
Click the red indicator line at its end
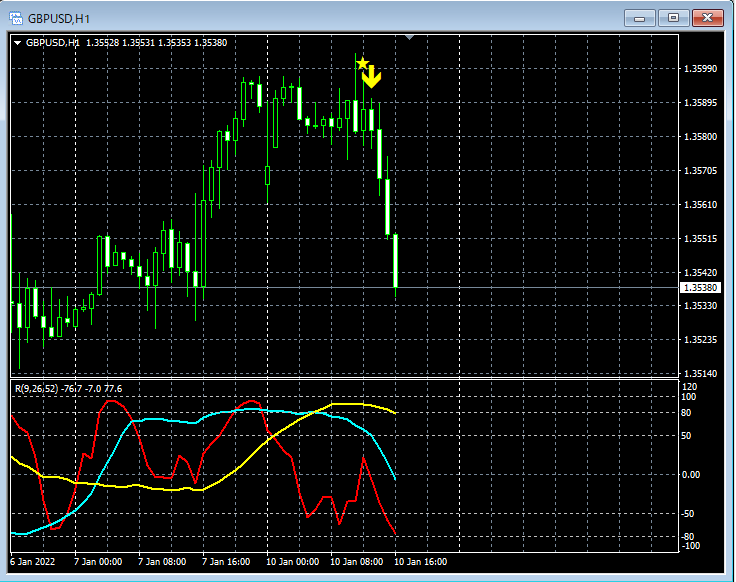(x=395, y=533)
